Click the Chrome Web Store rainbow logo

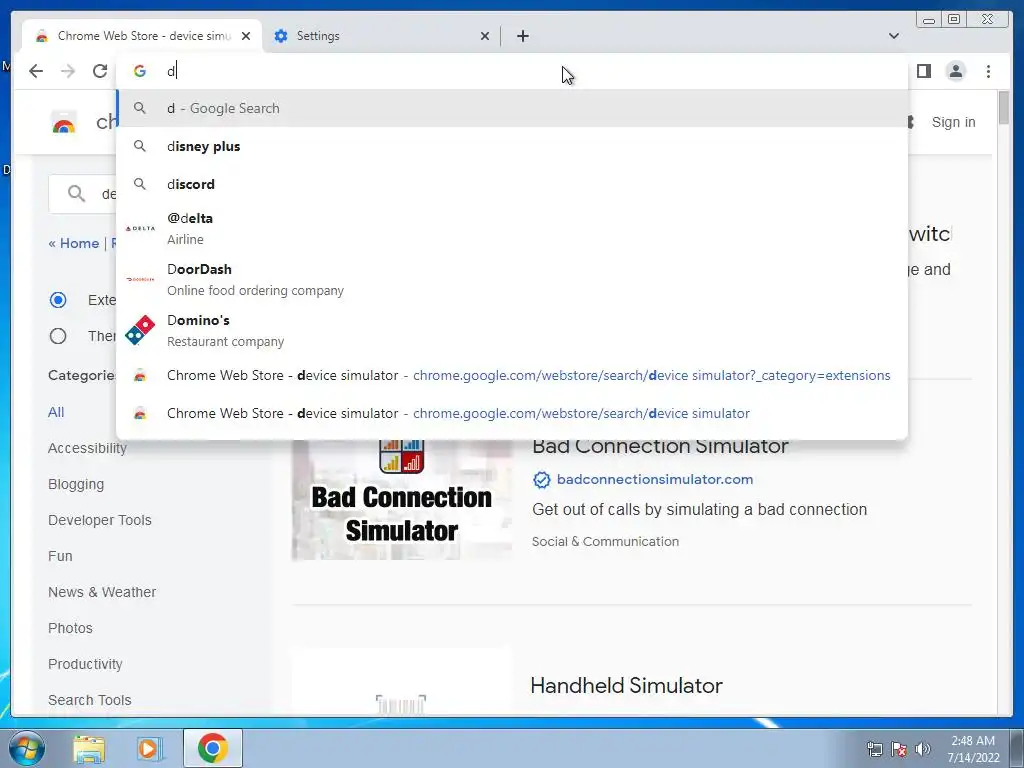click(63, 123)
